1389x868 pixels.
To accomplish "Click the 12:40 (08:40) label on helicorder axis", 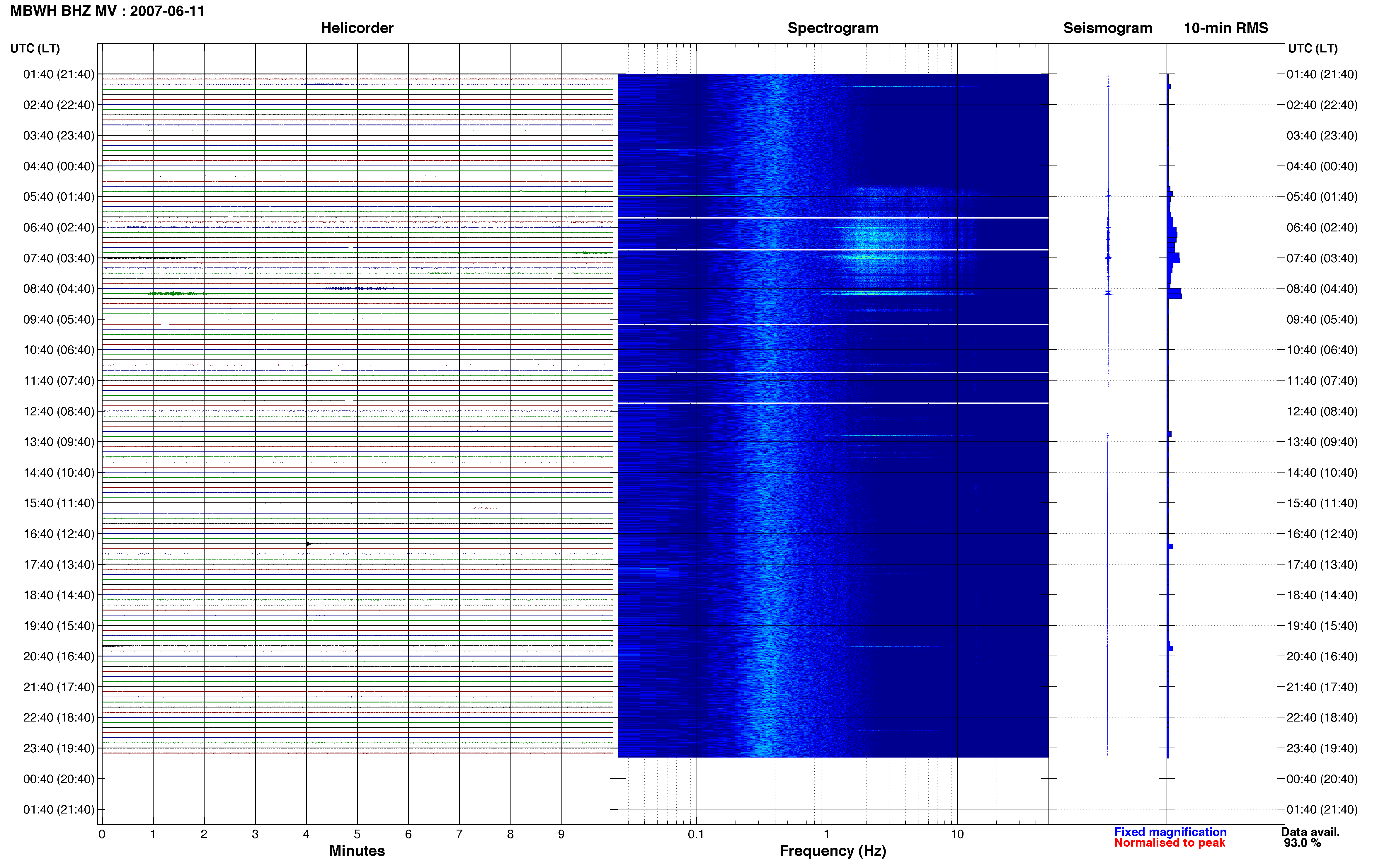I will tap(59, 411).
